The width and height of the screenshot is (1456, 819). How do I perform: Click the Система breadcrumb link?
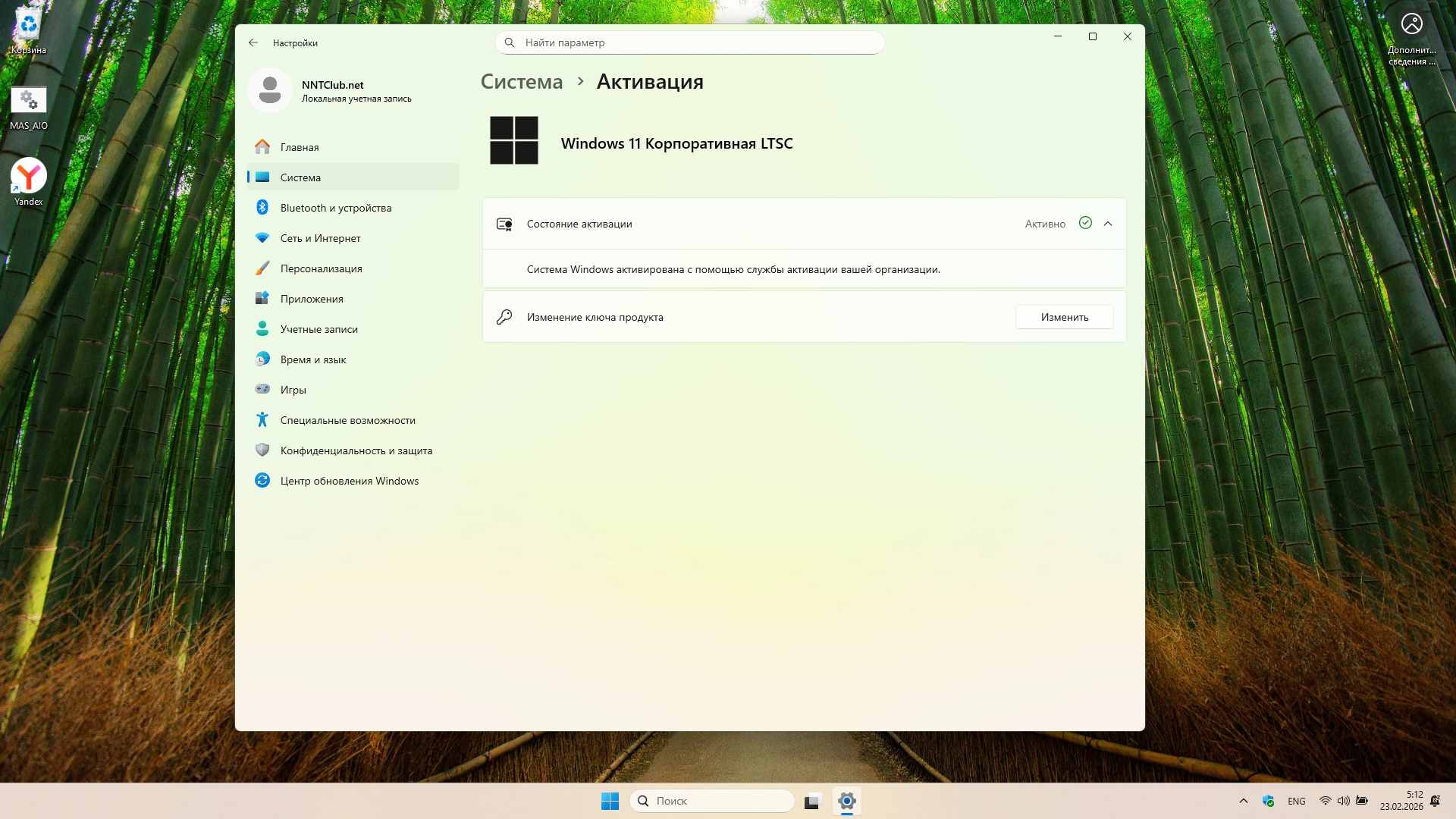coord(522,82)
